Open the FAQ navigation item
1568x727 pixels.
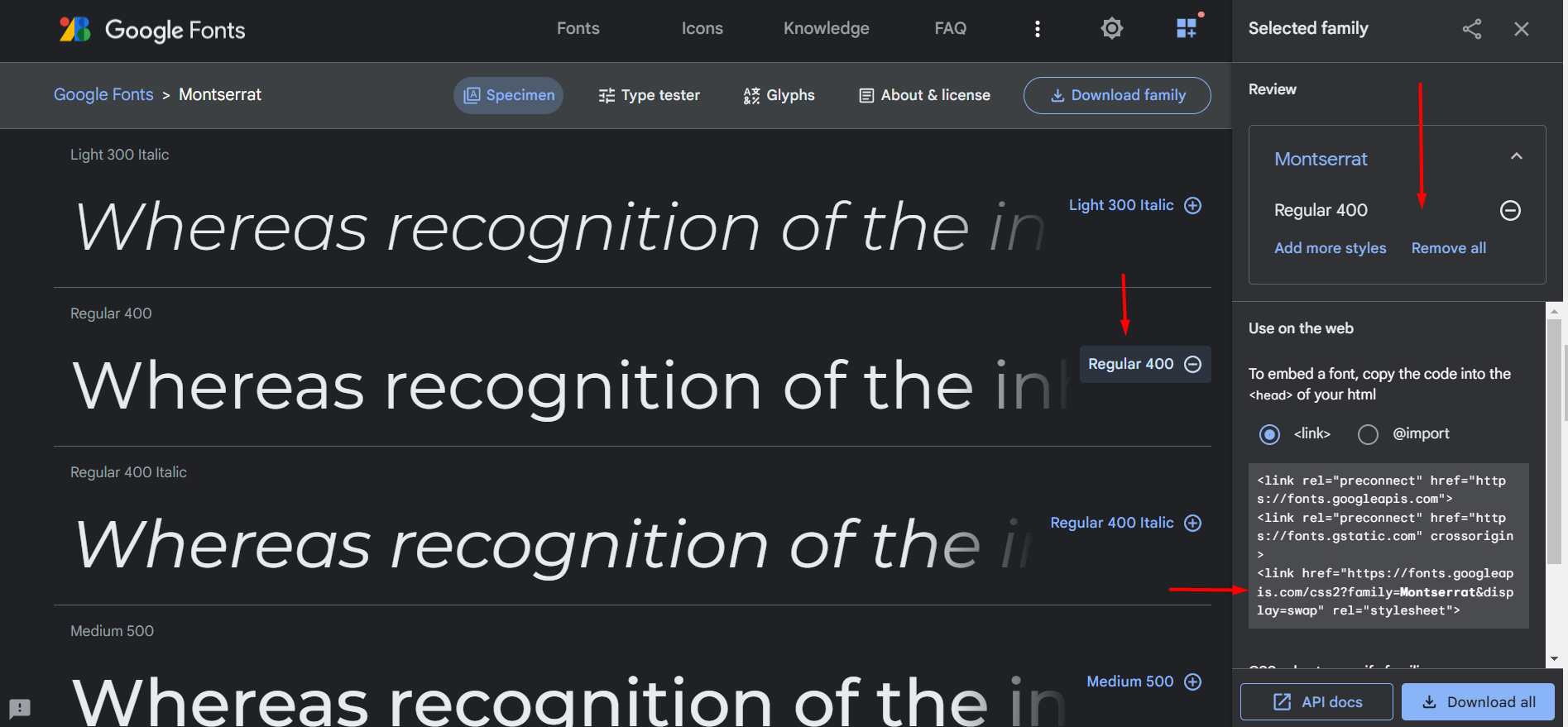(x=951, y=28)
